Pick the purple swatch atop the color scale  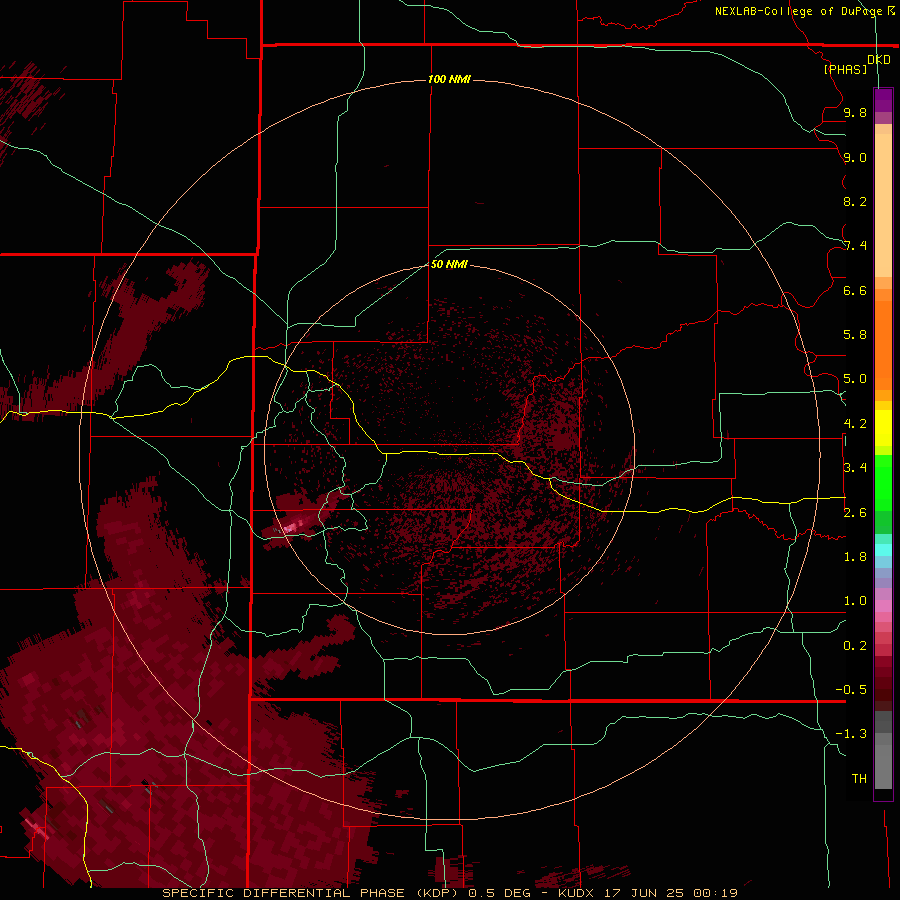coord(883,100)
